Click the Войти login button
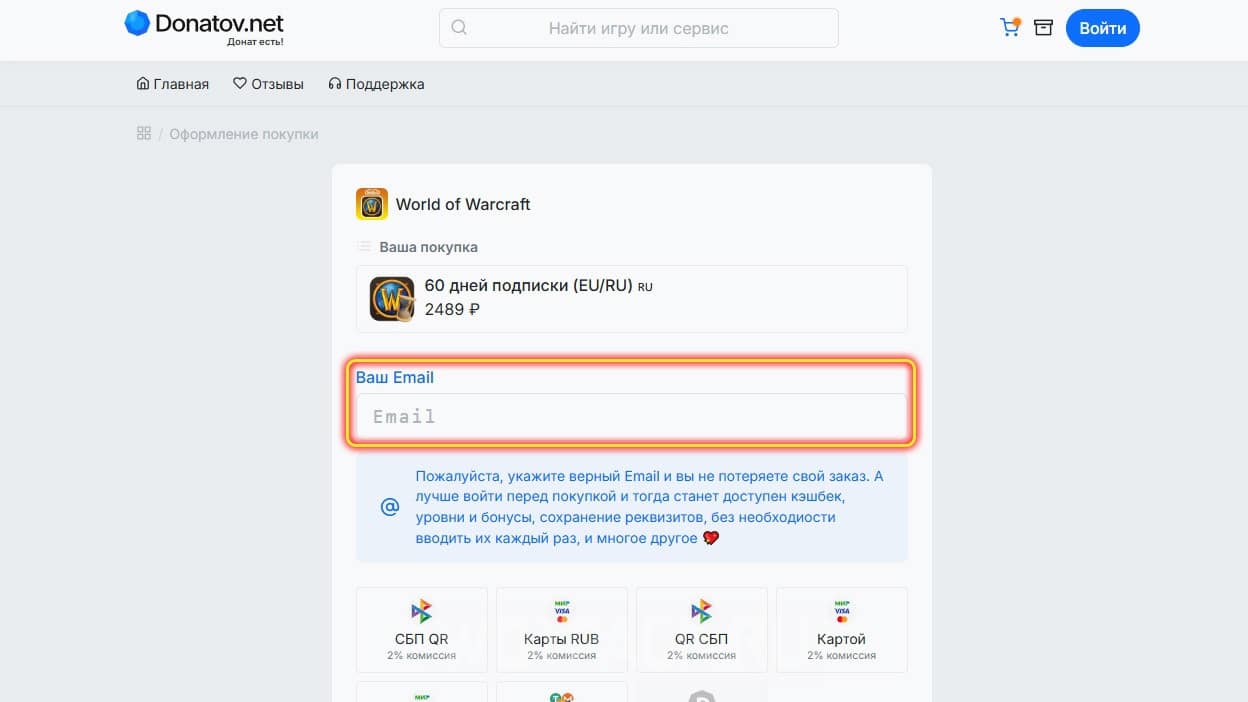The height and width of the screenshot is (702, 1248). (x=1103, y=28)
